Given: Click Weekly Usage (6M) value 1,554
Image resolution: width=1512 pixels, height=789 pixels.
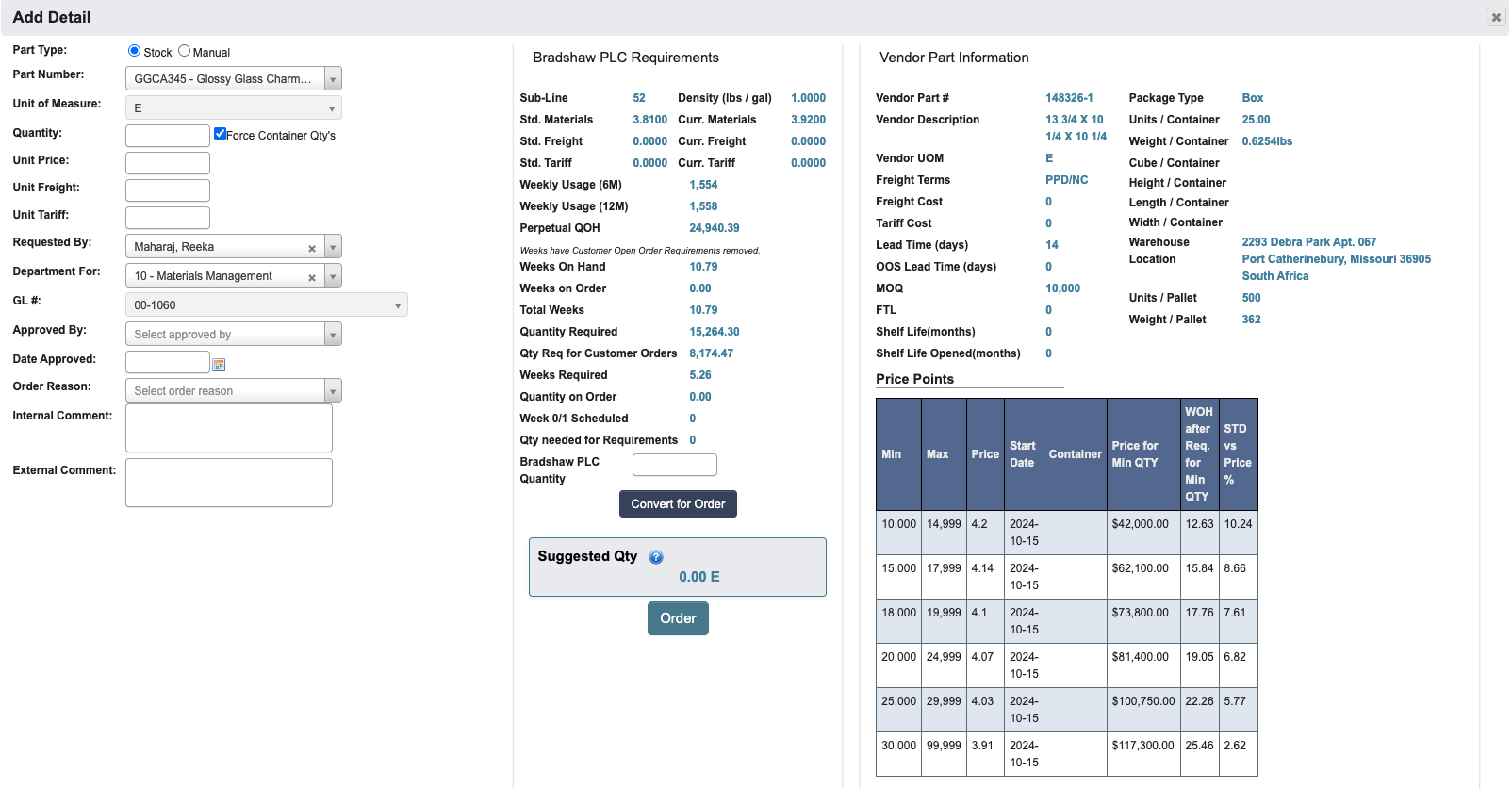Looking at the screenshot, I should (x=703, y=185).
